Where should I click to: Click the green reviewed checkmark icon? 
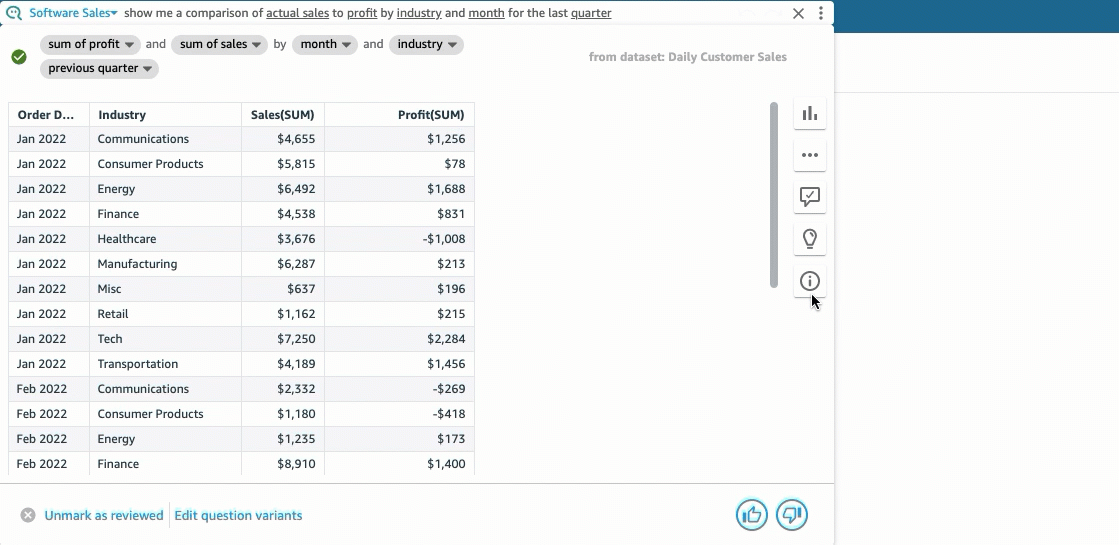coord(19,57)
